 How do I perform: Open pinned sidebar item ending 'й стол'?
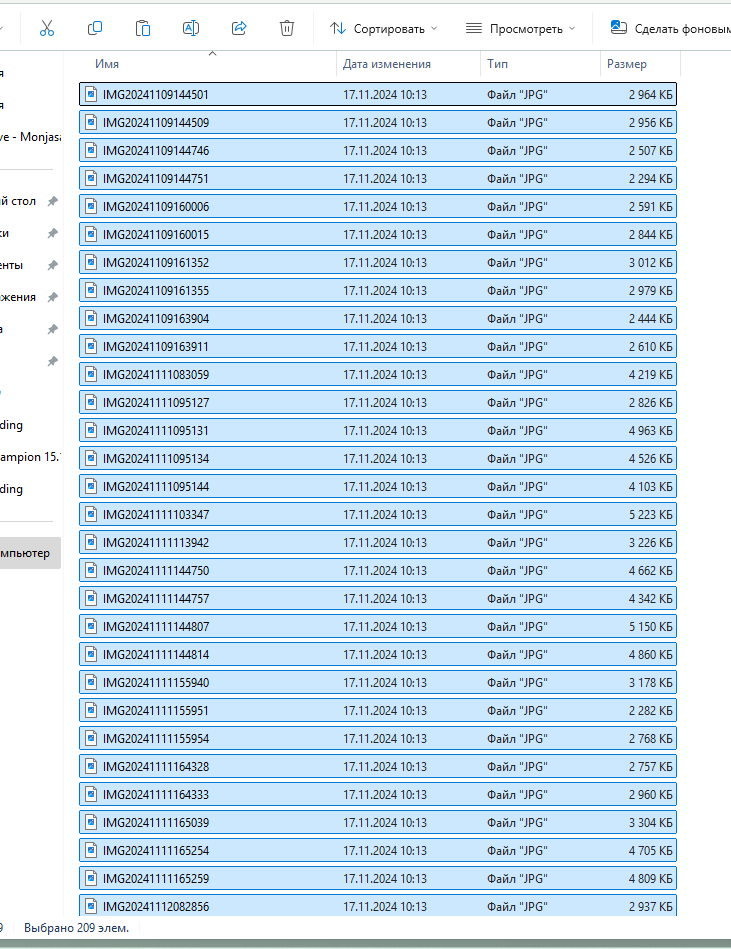coord(18,201)
